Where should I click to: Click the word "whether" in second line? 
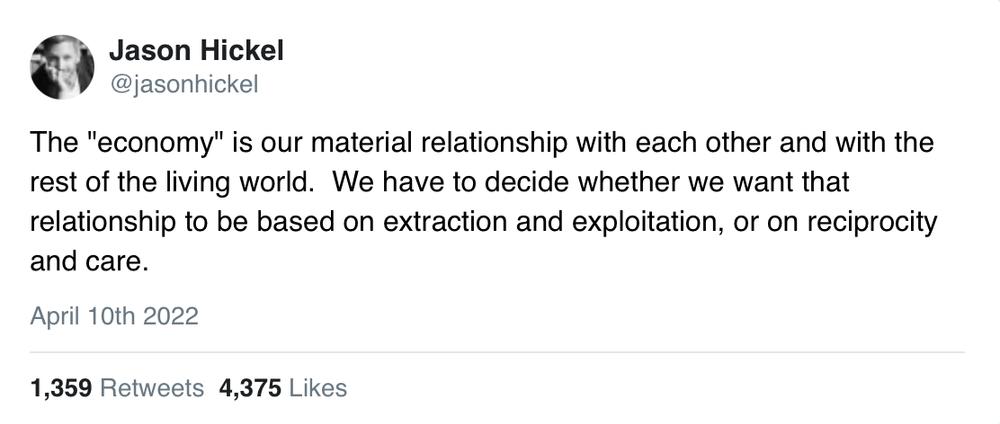coord(606,183)
